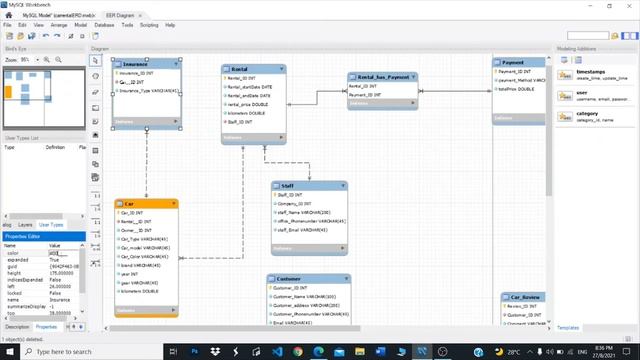Select the hand pan tool
This screenshot has height=360, width=640.
click(x=96, y=76)
